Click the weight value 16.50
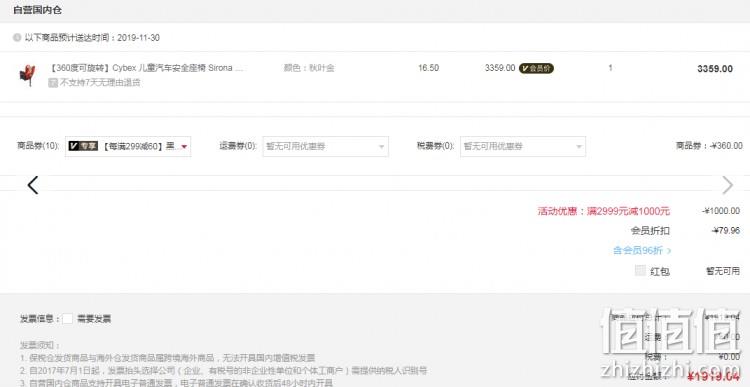This screenshot has width=750, height=387. coord(428,68)
